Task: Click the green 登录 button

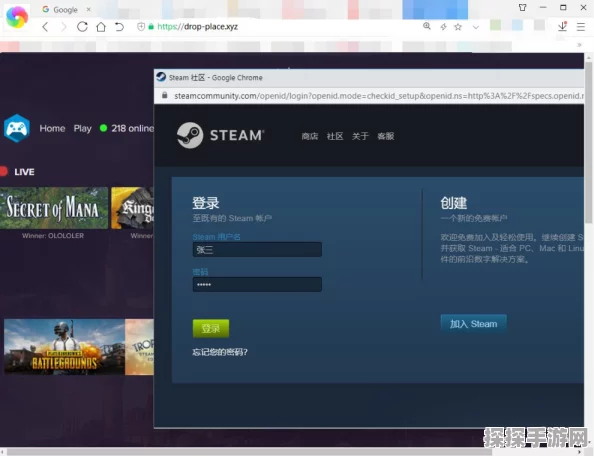Action: click(211, 328)
